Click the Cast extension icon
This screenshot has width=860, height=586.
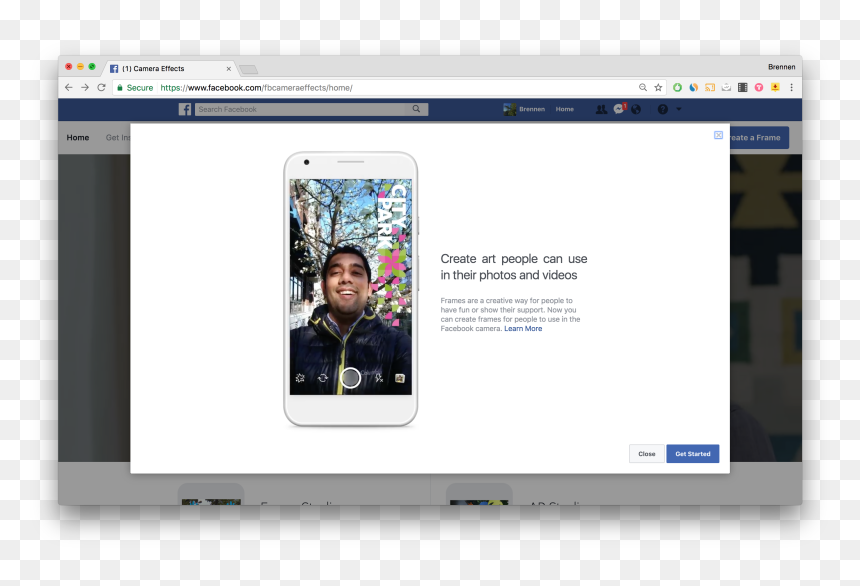[710, 87]
